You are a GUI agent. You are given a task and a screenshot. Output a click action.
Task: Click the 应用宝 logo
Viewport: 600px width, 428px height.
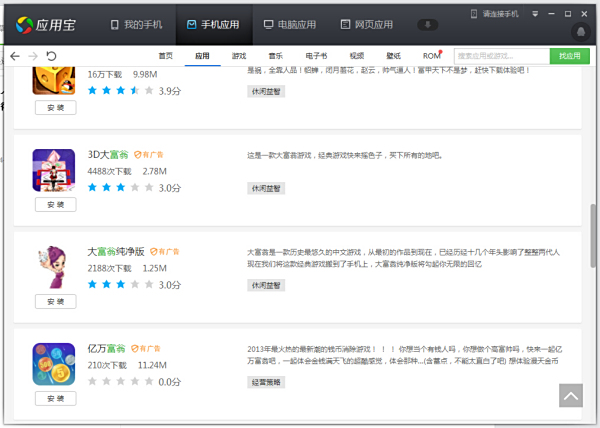click(x=46, y=25)
